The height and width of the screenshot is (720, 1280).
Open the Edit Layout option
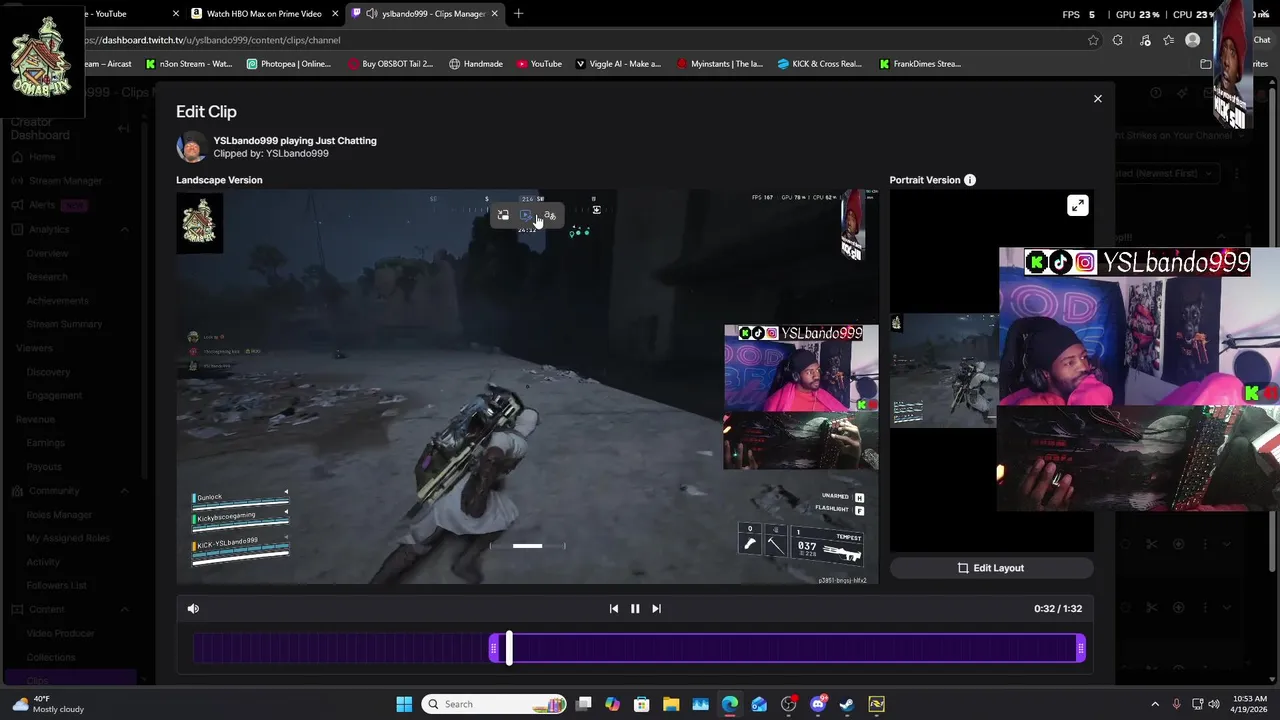[991, 568]
